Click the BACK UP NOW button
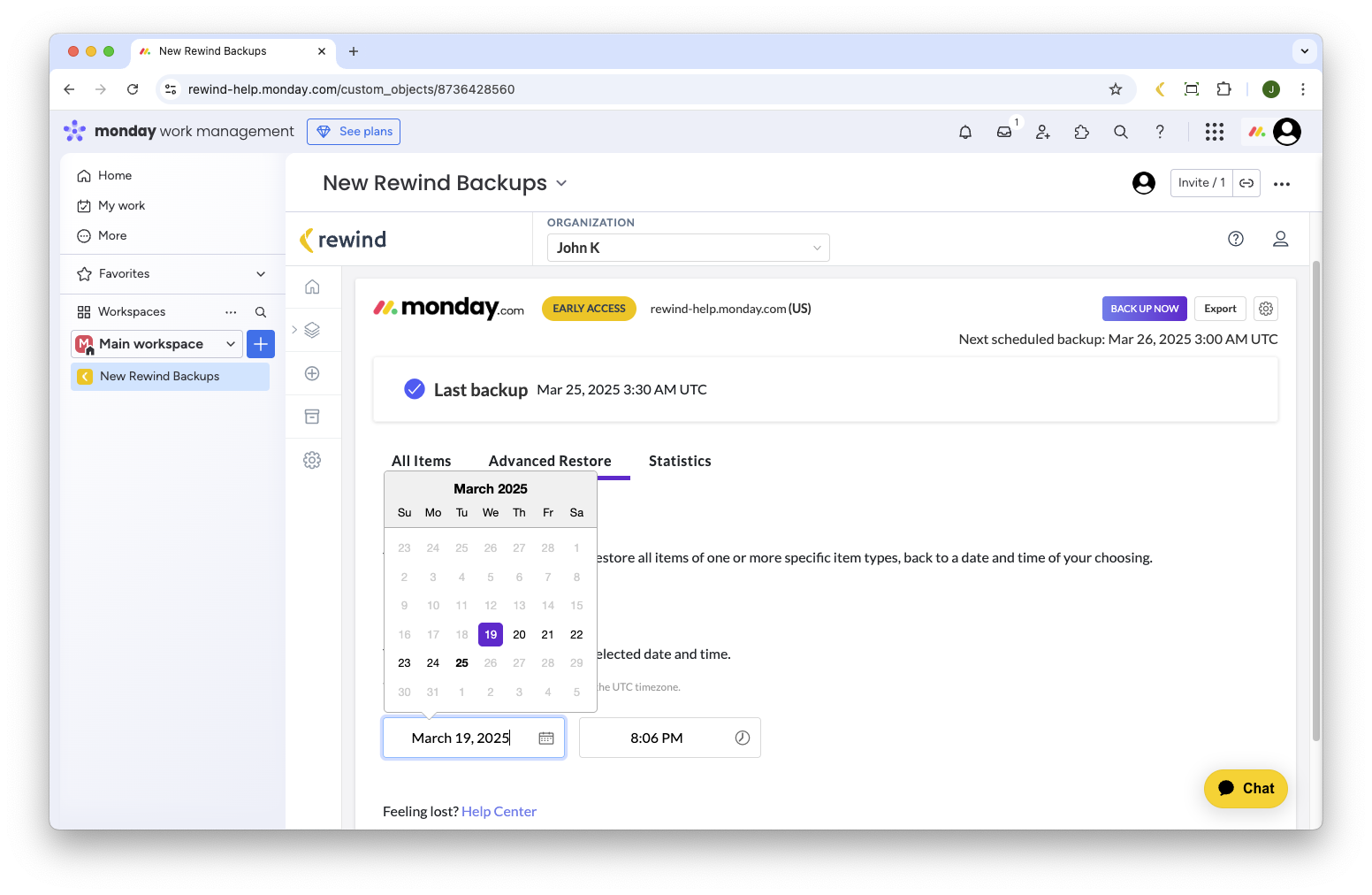 [1145, 309]
